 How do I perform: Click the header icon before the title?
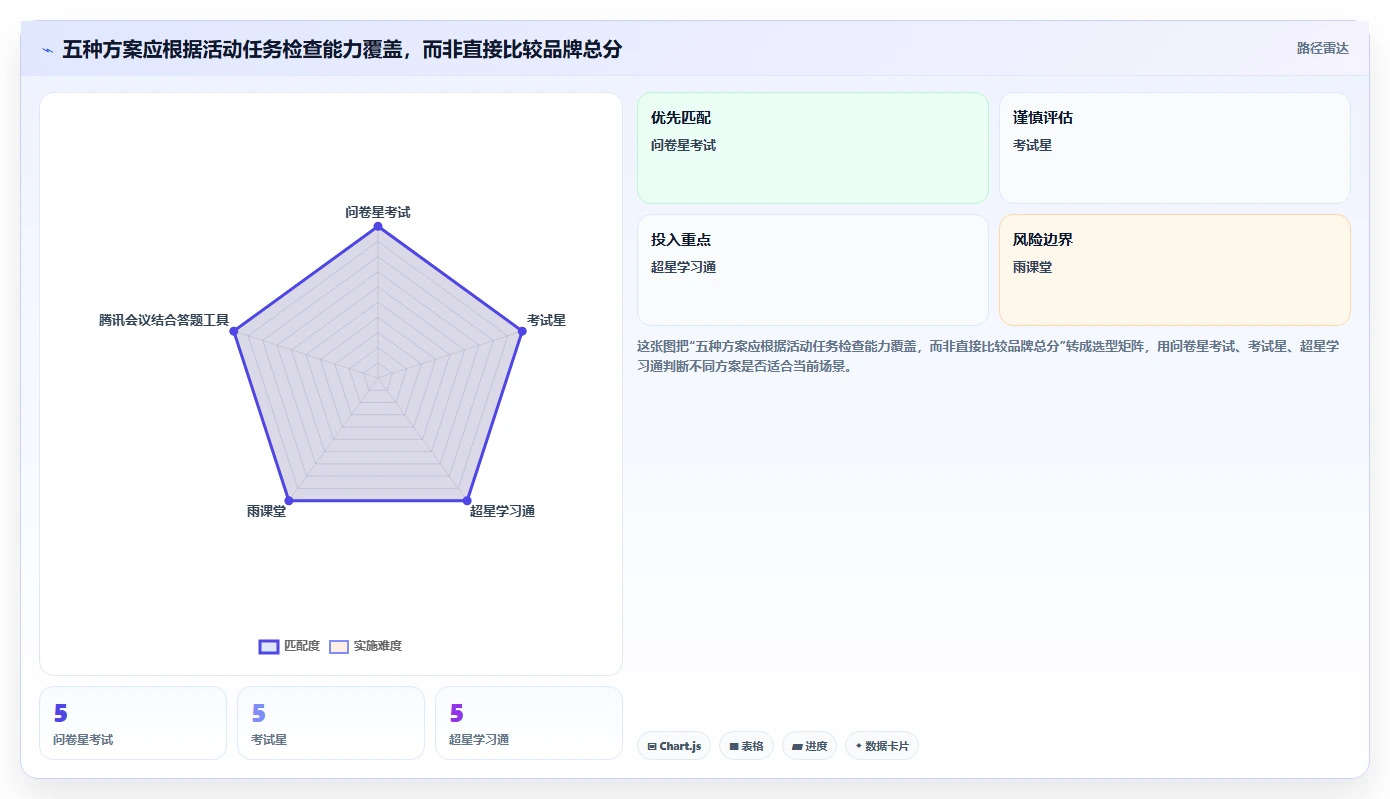point(47,49)
